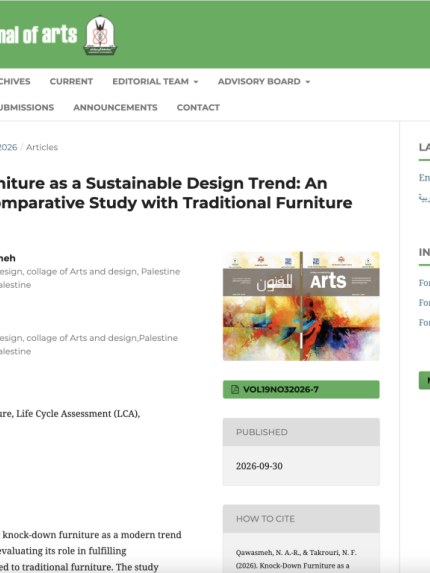Click the HOW TO CITE heading
This screenshot has height=573, width=430.
(x=265, y=519)
